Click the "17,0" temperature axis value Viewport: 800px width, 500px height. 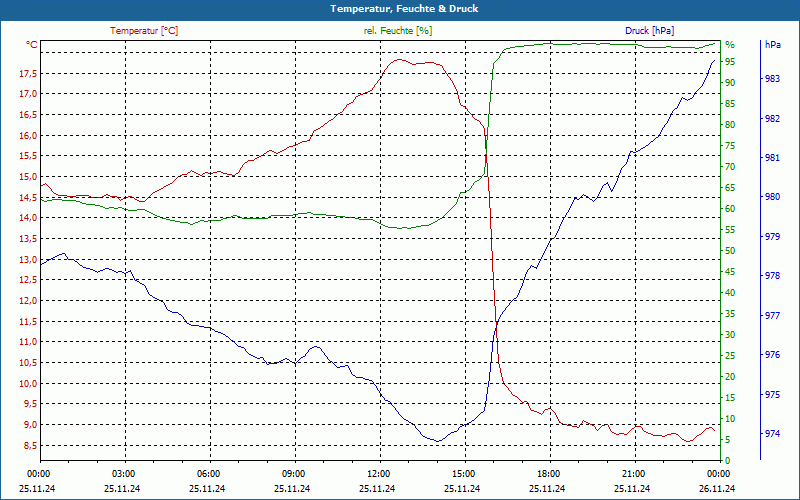tap(28, 94)
